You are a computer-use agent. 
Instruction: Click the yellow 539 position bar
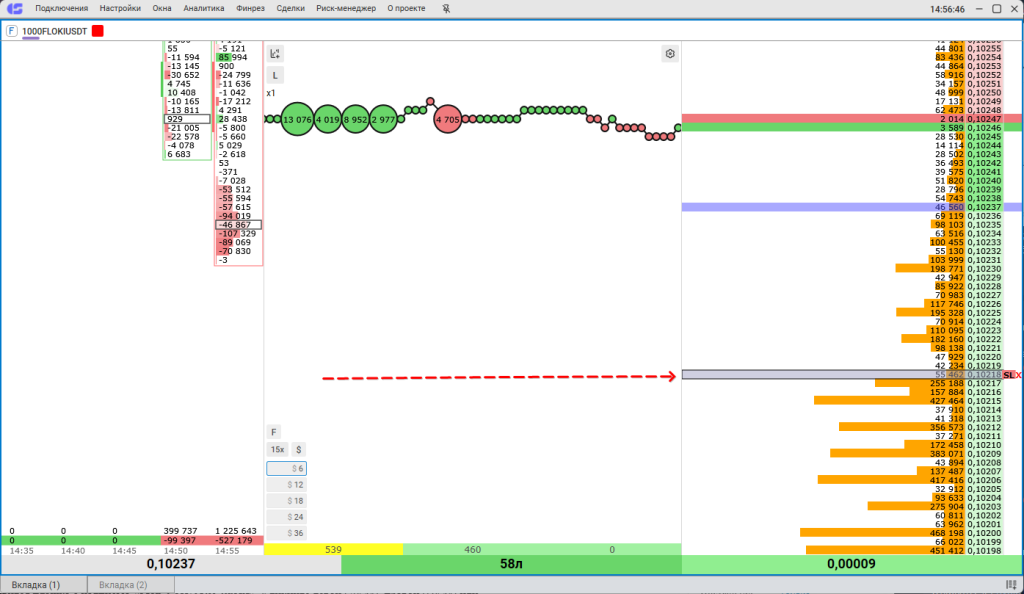[x=333, y=550]
